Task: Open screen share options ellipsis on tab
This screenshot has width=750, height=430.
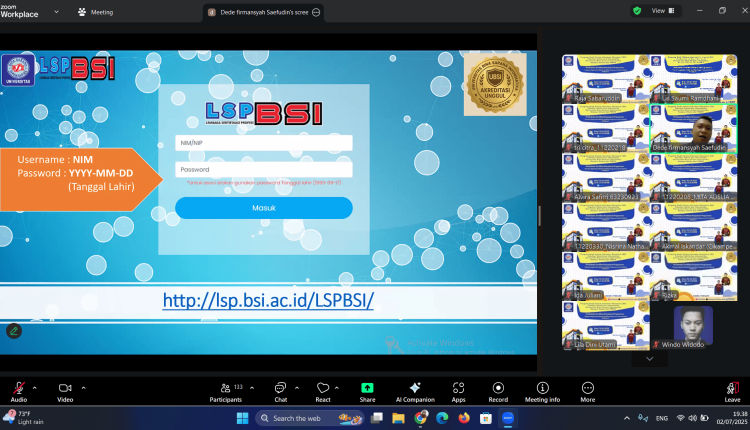Action: pyautogui.click(x=316, y=12)
